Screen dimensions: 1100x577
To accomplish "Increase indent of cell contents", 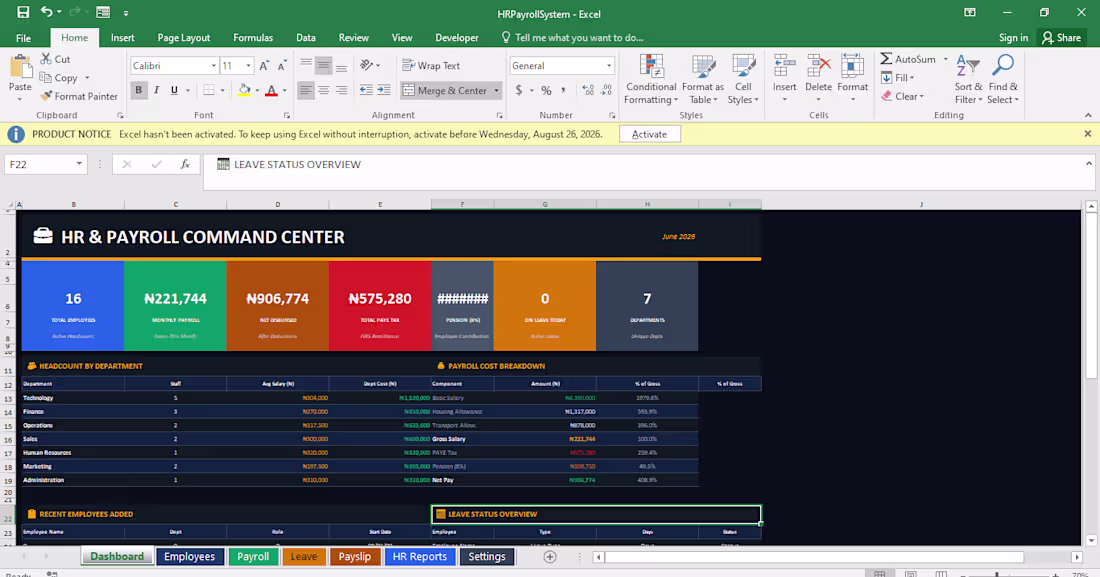I will 384,90.
